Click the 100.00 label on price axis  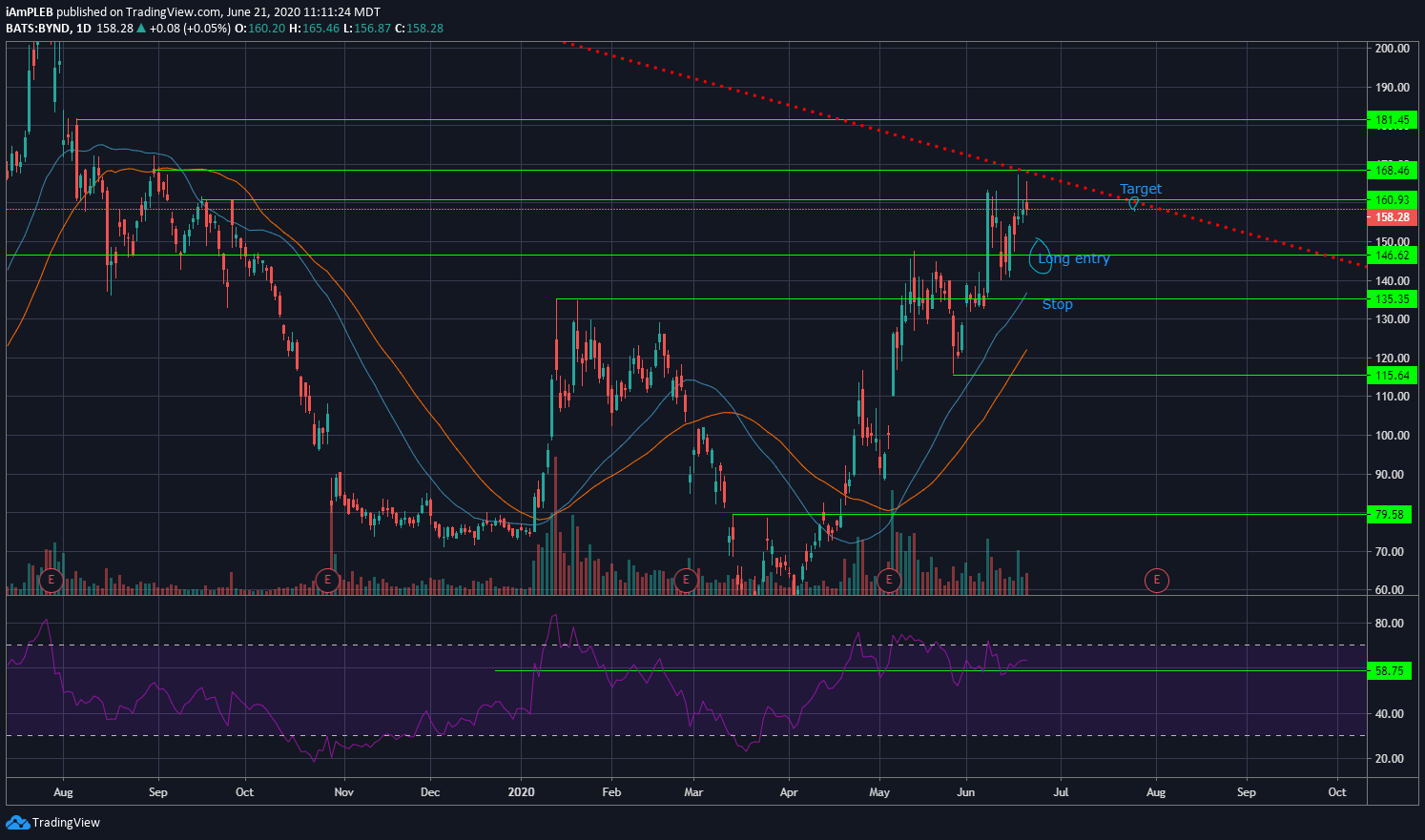pos(1393,436)
